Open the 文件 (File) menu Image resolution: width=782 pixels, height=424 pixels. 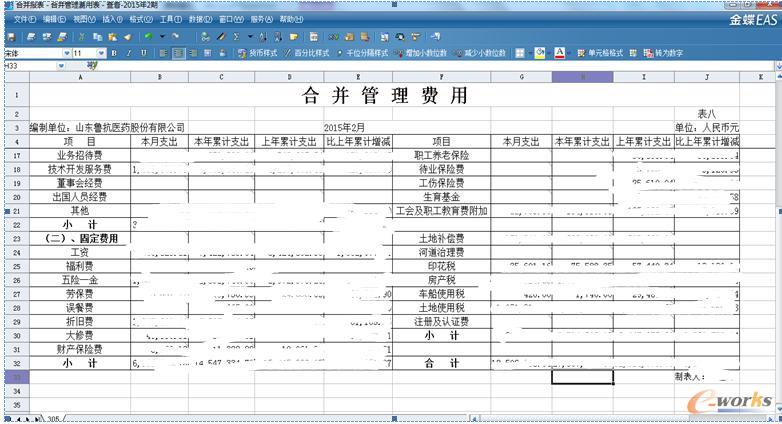pos(24,19)
